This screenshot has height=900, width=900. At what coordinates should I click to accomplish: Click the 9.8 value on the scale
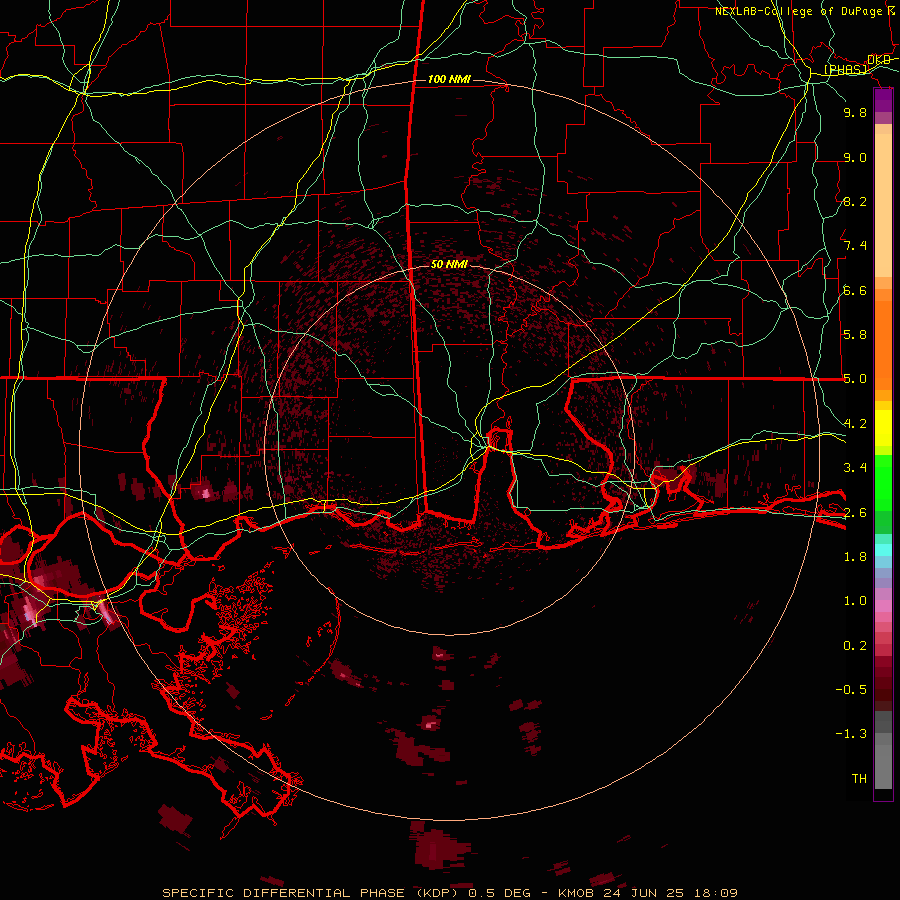click(855, 113)
